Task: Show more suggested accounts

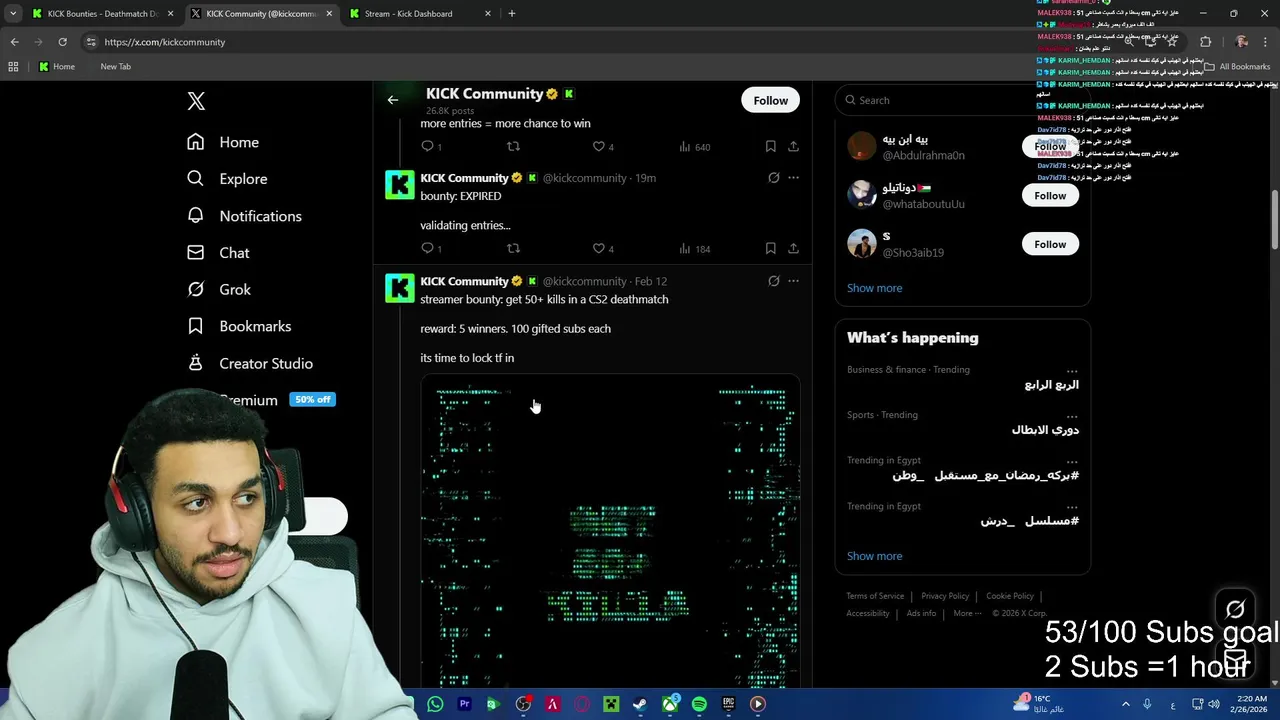Action: (x=874, y=288)
